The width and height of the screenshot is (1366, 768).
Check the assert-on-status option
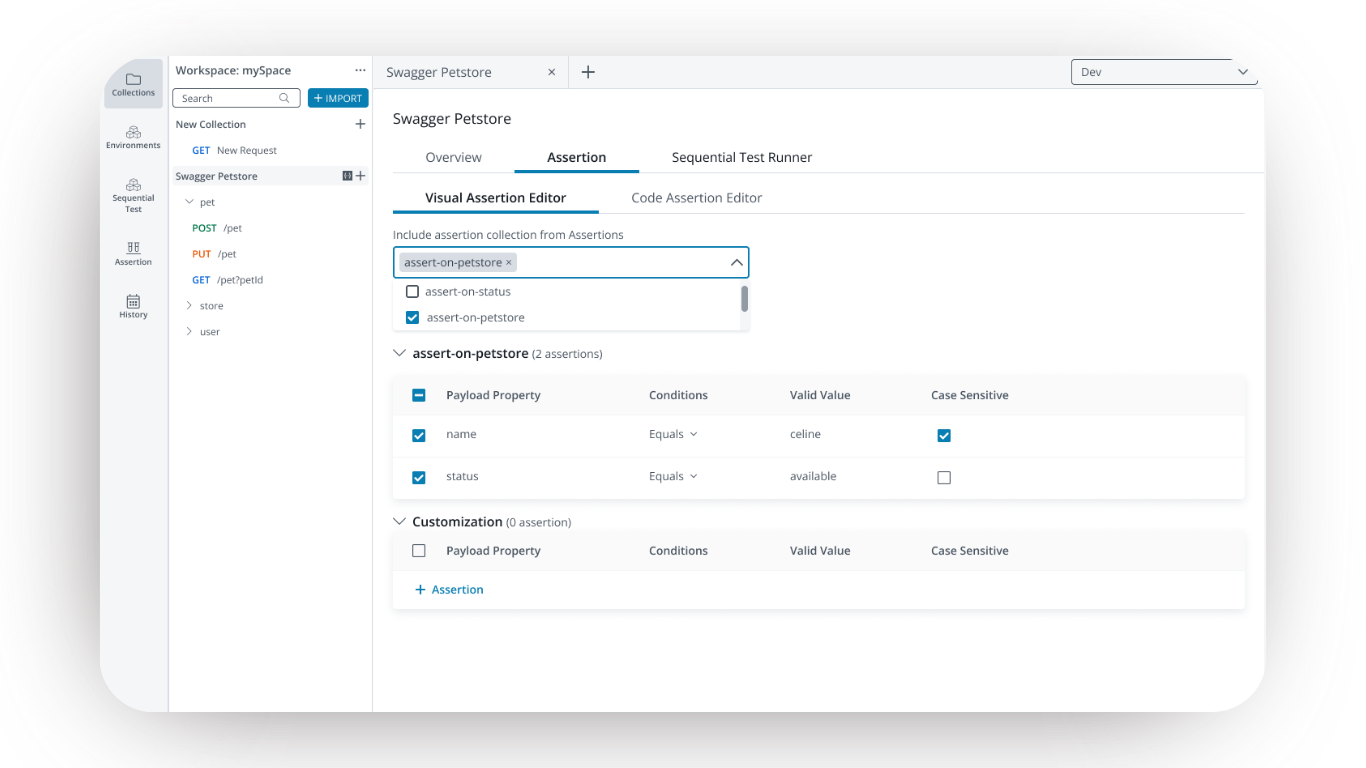pyautogui.click(x=412, y=292)
